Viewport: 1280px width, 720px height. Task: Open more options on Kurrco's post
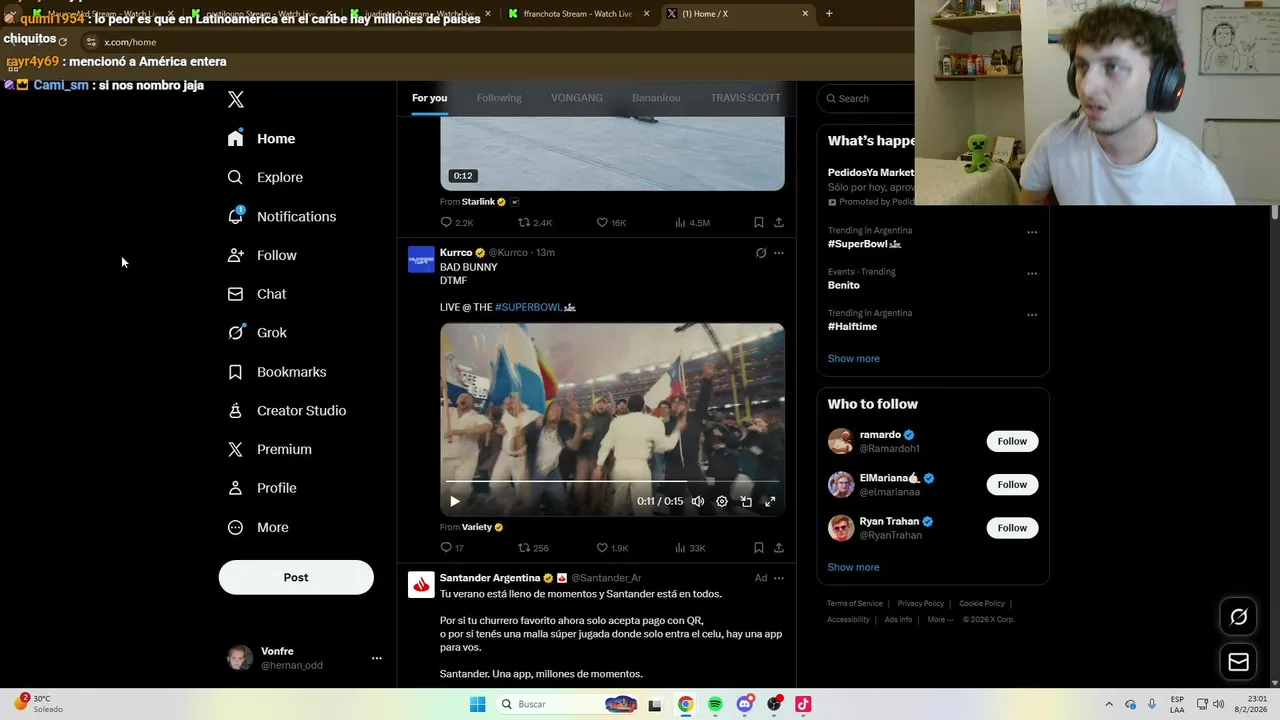point(779,253)
